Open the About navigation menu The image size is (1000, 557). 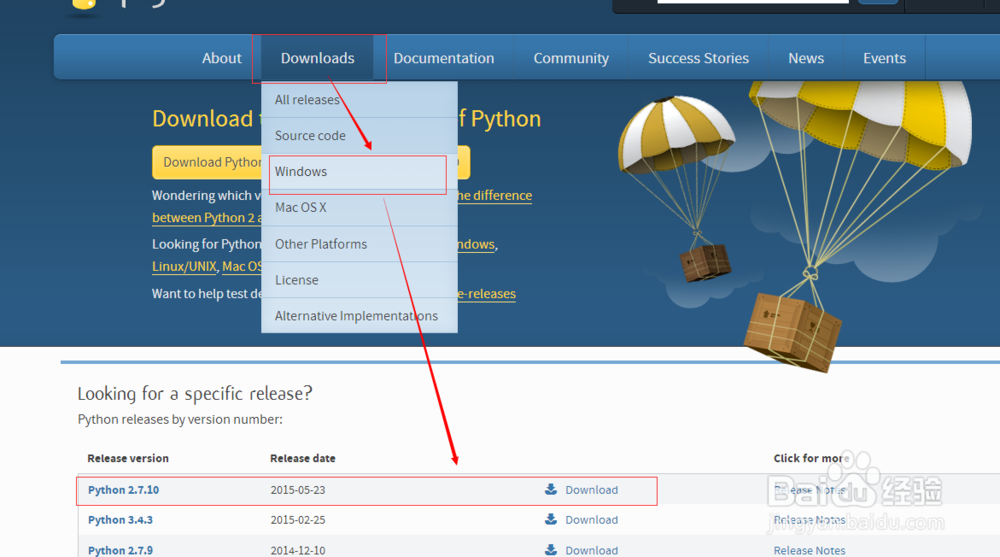(x=221, y=58)
